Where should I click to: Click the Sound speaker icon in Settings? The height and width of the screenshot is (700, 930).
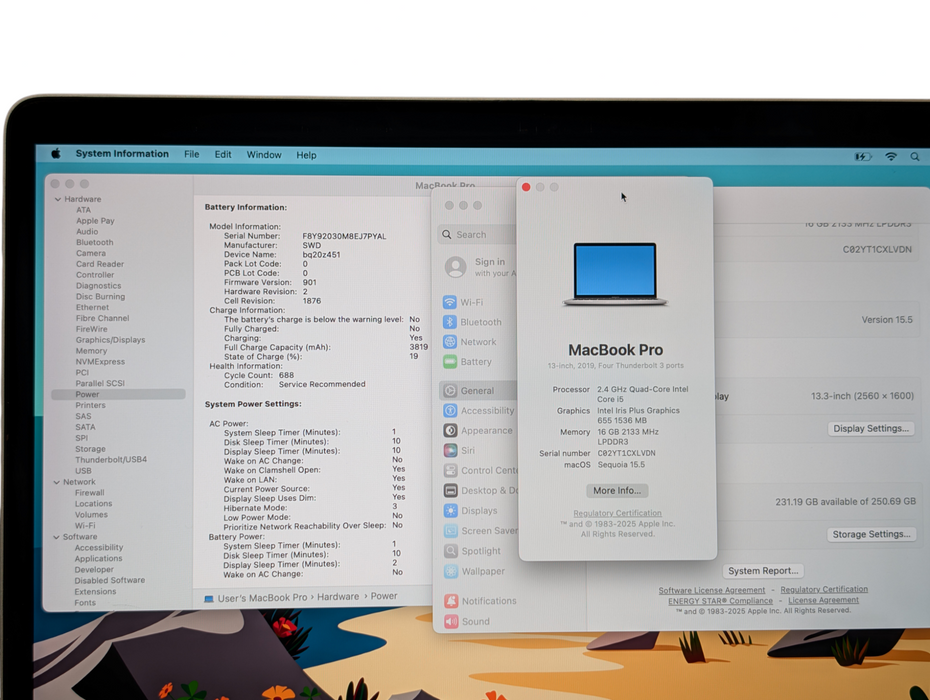tap(451, 621)
